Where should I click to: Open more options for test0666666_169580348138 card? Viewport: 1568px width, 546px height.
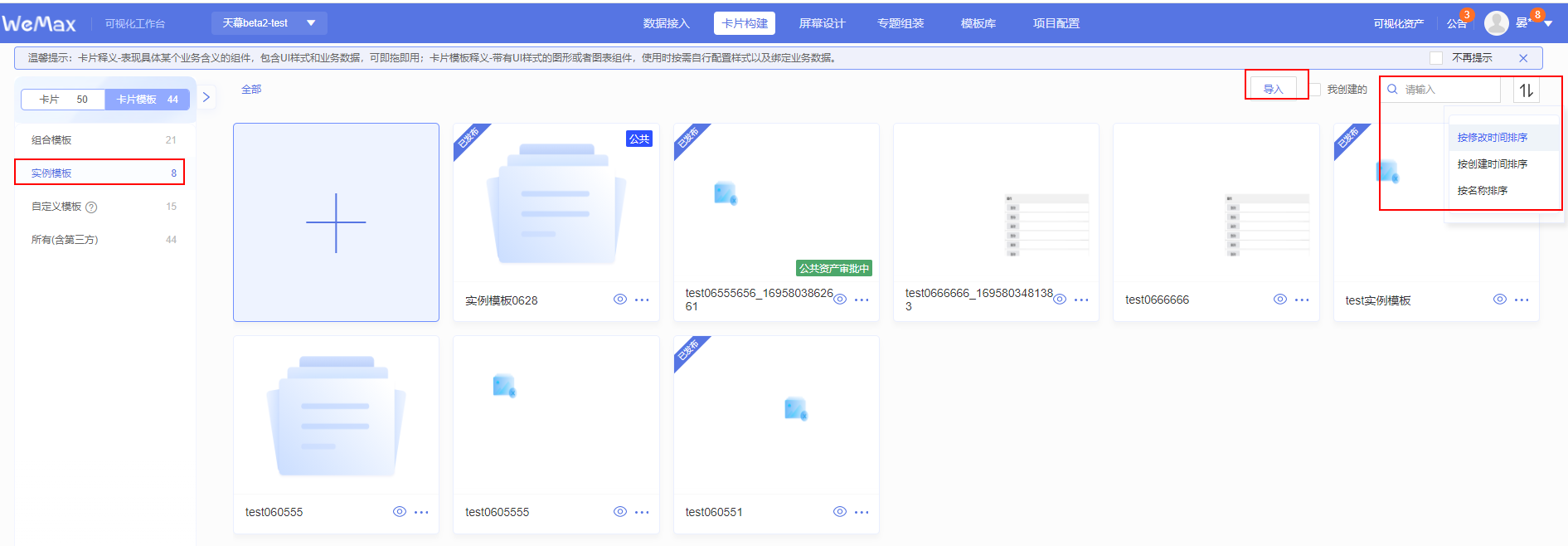[x=1081, y=300]
